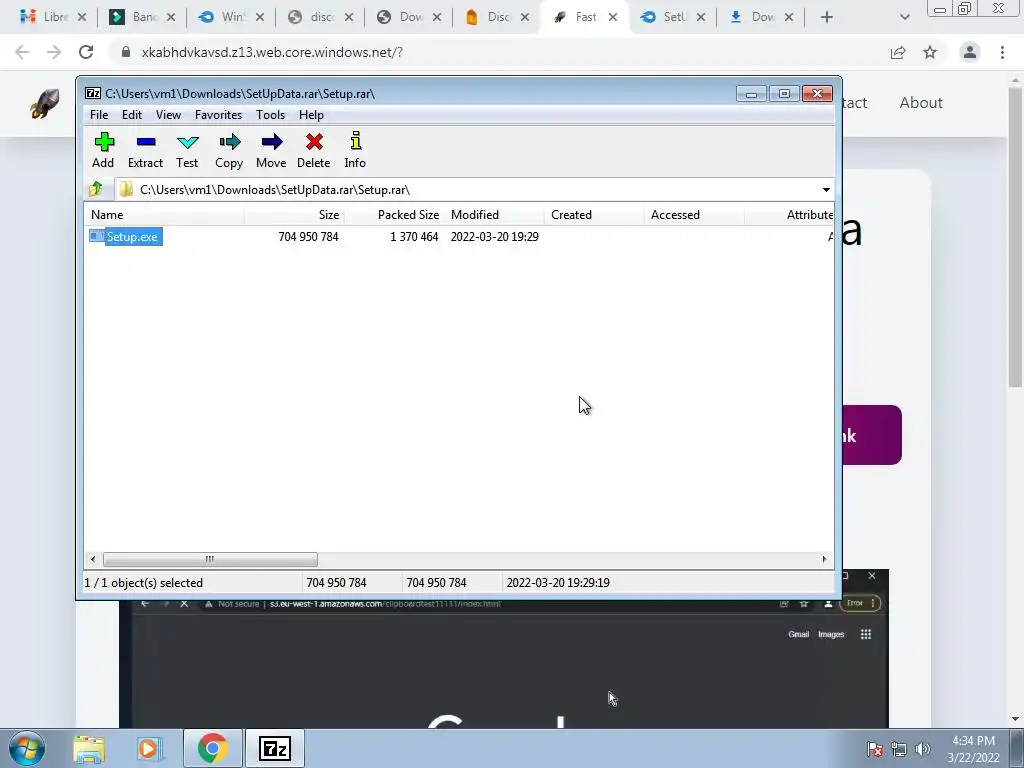Switch to the Band browser tab
1024x768 pixels.
coord(142,17)
